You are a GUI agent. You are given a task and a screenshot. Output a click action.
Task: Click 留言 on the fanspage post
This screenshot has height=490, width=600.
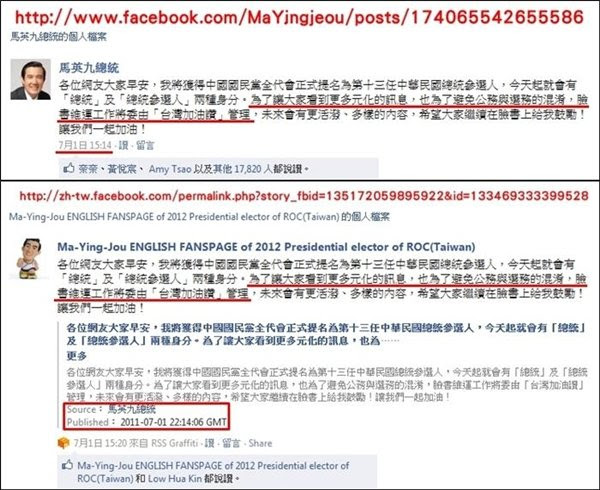click(231, 443)
